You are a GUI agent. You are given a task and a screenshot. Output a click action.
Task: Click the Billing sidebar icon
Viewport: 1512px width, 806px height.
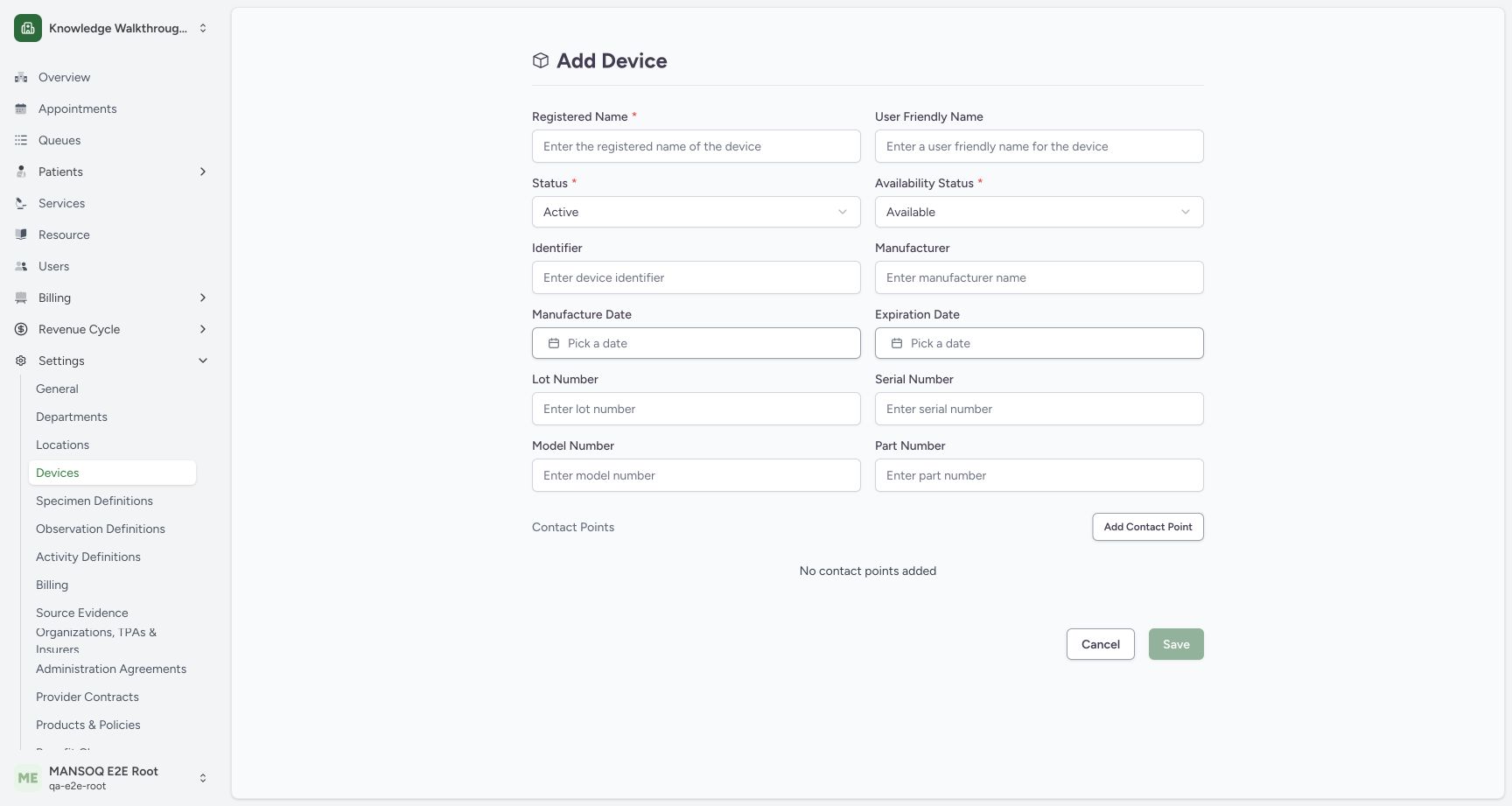tap(21, 298)
